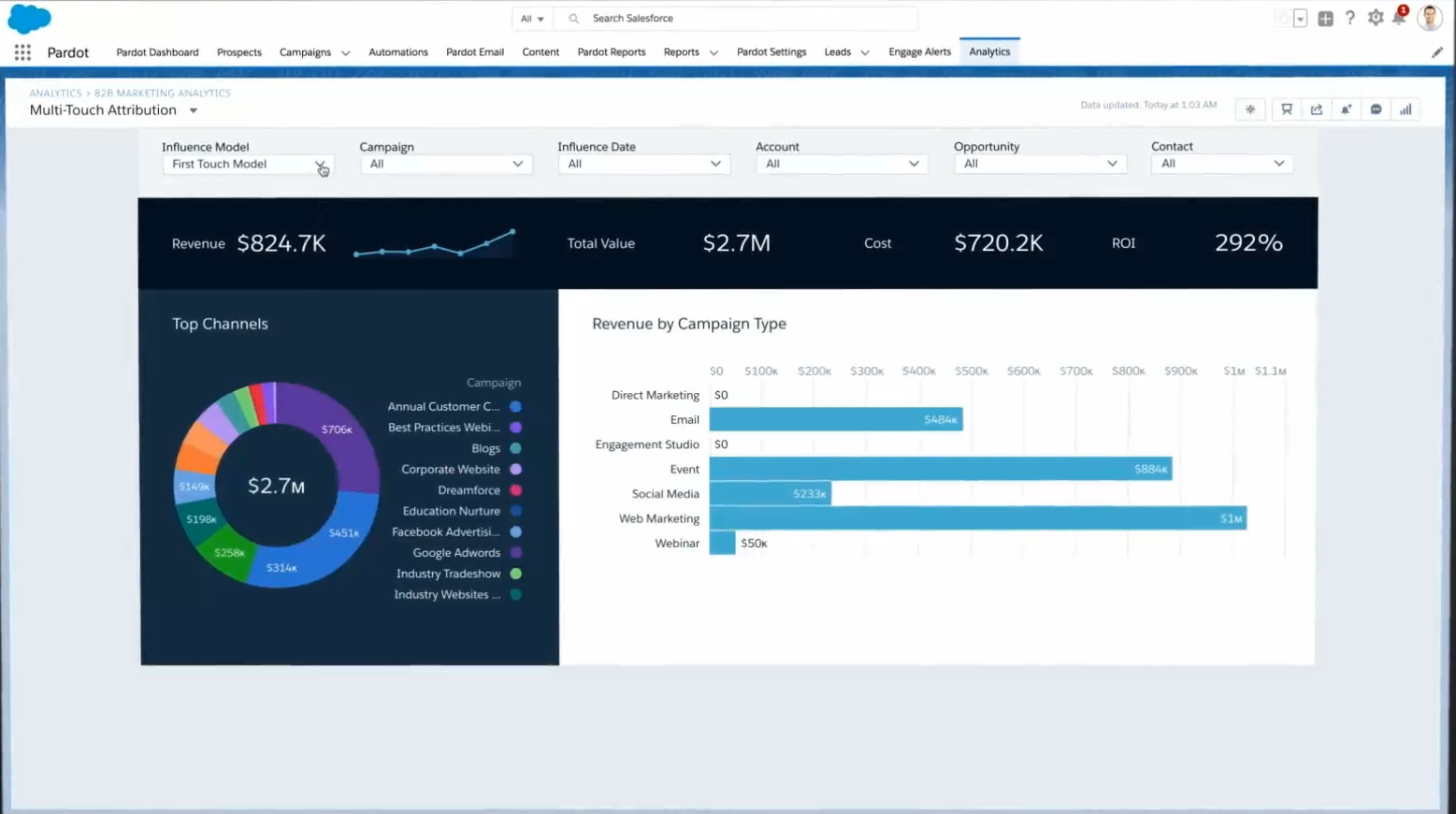Screen dimensions: 1456x814
Task: Open the annotations comment icon
Action: pyautogui.click(x=1377, y=109)
